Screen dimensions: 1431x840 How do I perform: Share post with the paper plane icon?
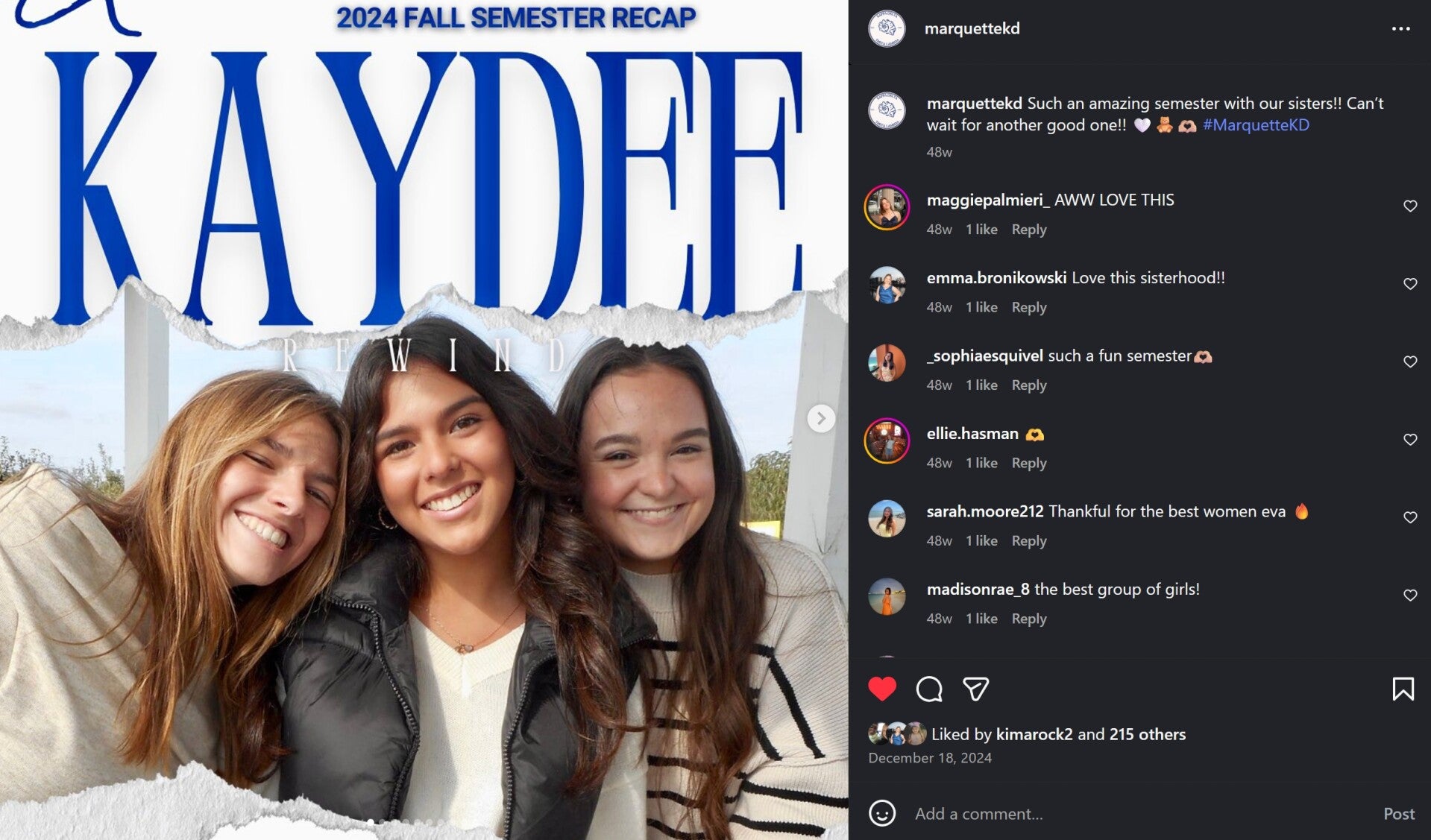coord(975,689)
